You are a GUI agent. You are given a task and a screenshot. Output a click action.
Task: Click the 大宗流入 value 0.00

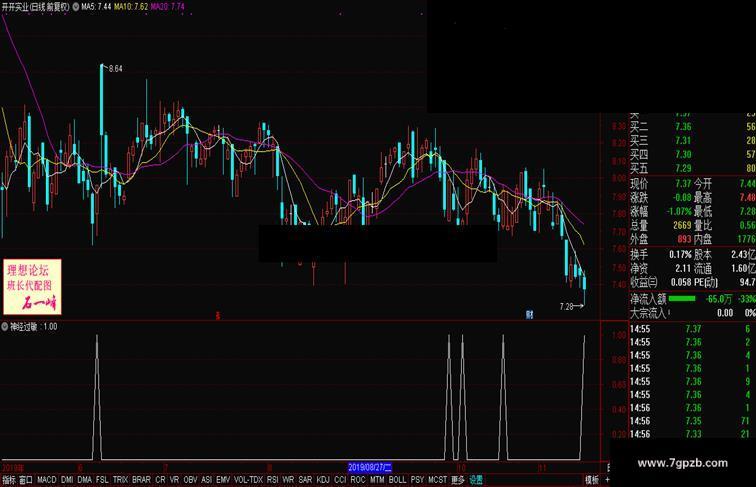(x=725, y=313)
